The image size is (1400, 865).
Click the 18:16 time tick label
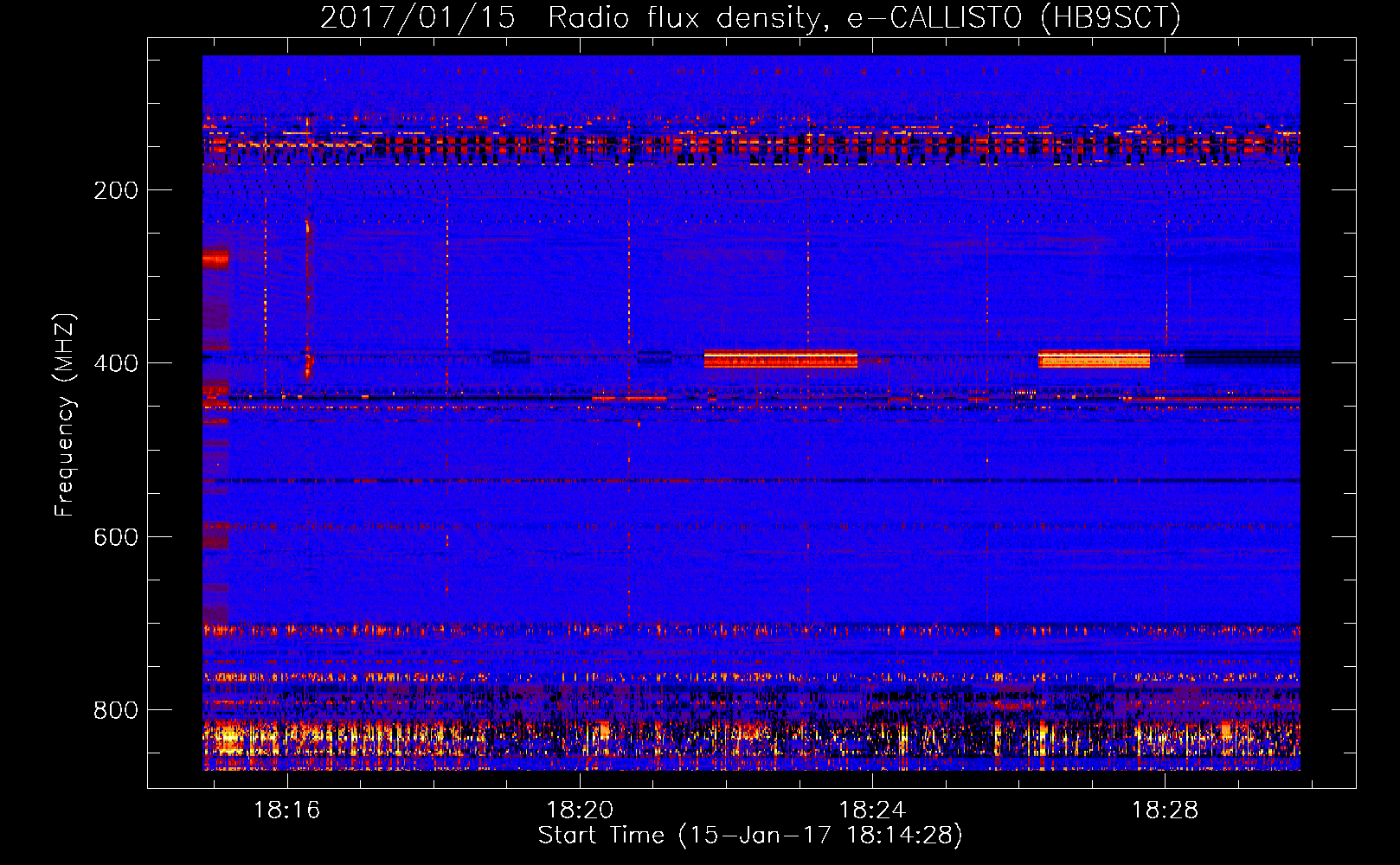point(286,810)
